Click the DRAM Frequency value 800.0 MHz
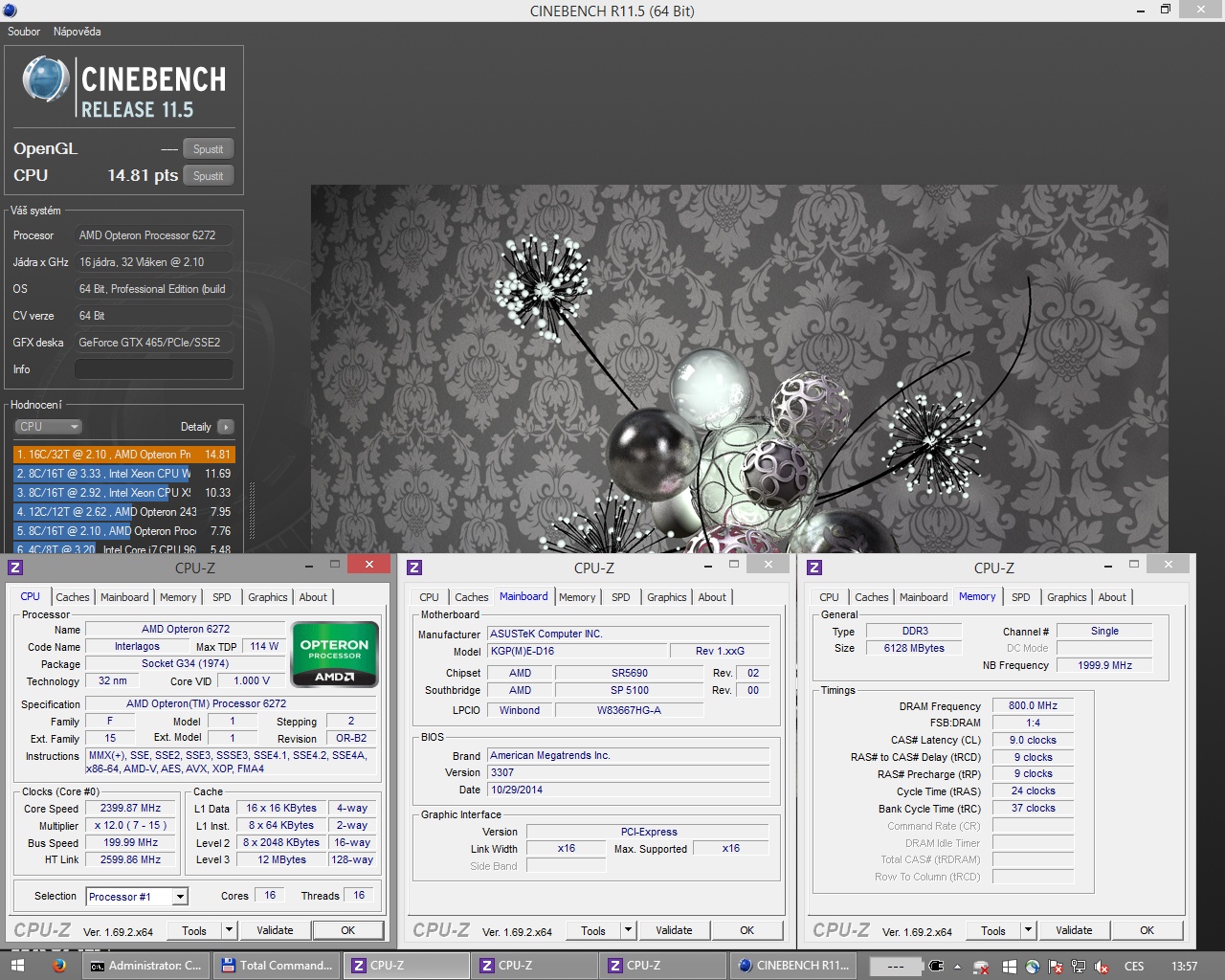This screenshot has height=980, width=1225. pyautogui.click(x=1033, y=705)
